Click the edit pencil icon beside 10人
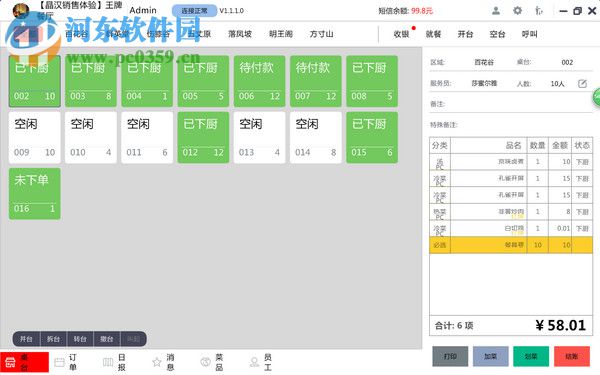The height and width of the screenshot is (375, 600). pos(582,83)
